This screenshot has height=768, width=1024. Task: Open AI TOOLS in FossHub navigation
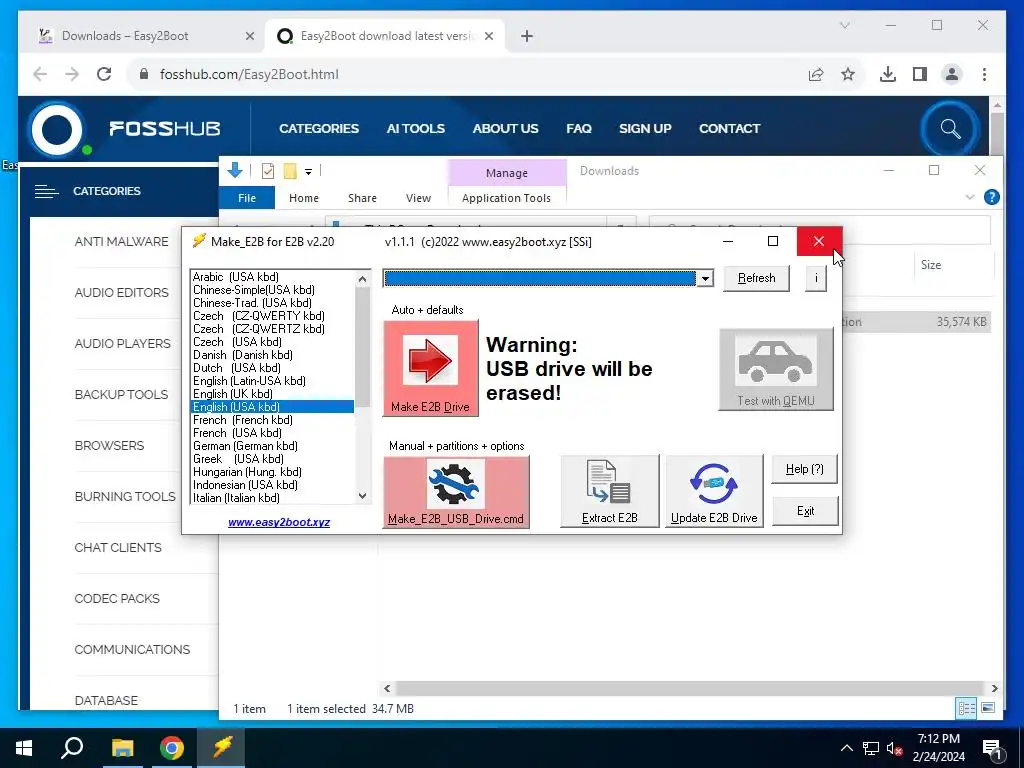(415, 129)
